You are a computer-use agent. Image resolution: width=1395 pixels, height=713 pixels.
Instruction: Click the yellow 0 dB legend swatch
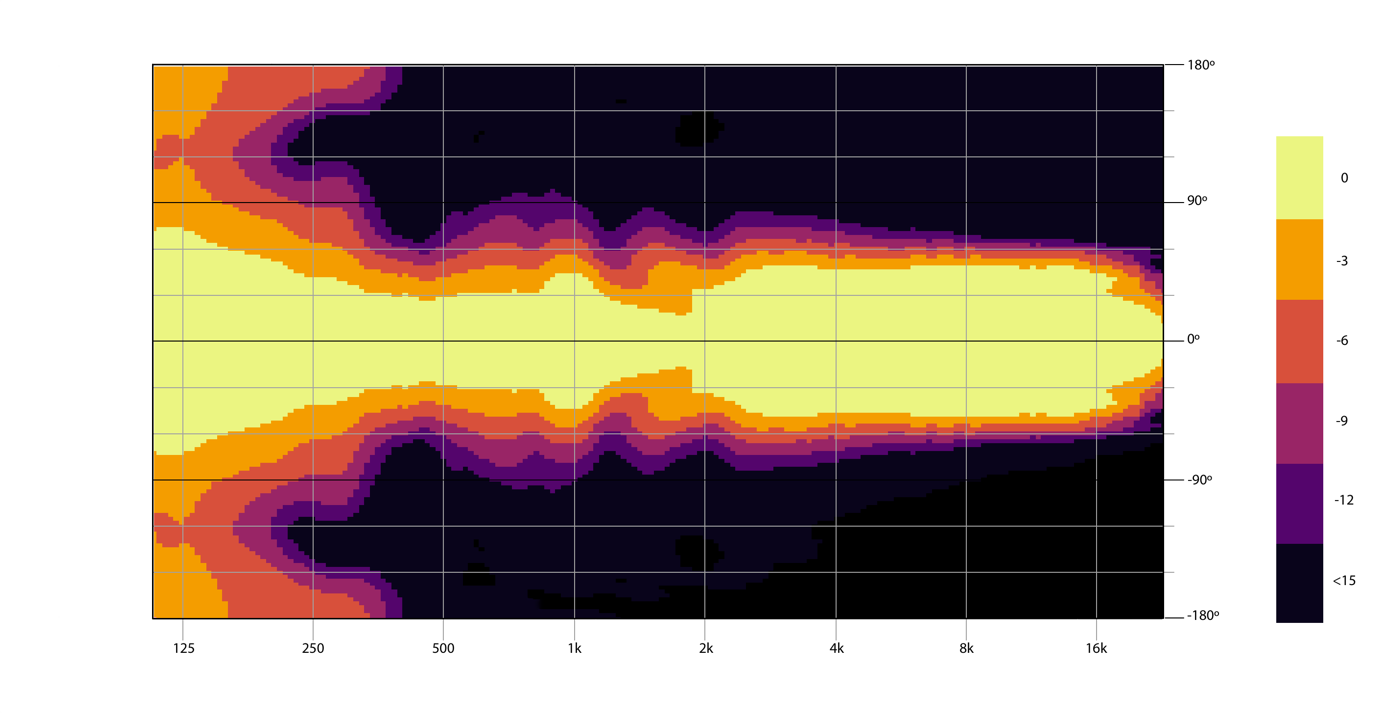[x=1299, y=178]
